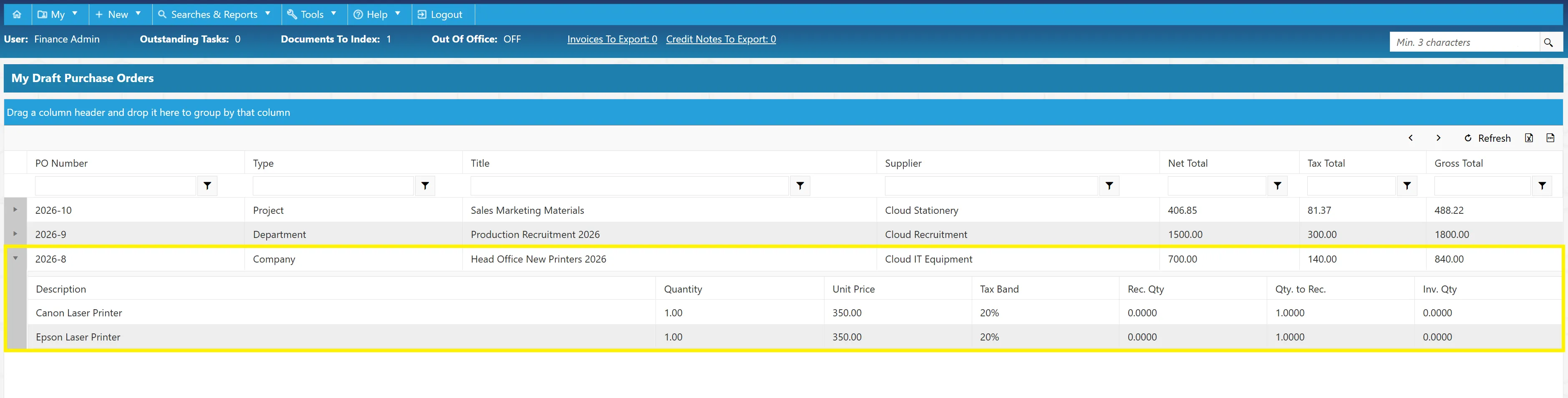Open the Invoices To Export link

pyautogui.click(x=612, y=39)
